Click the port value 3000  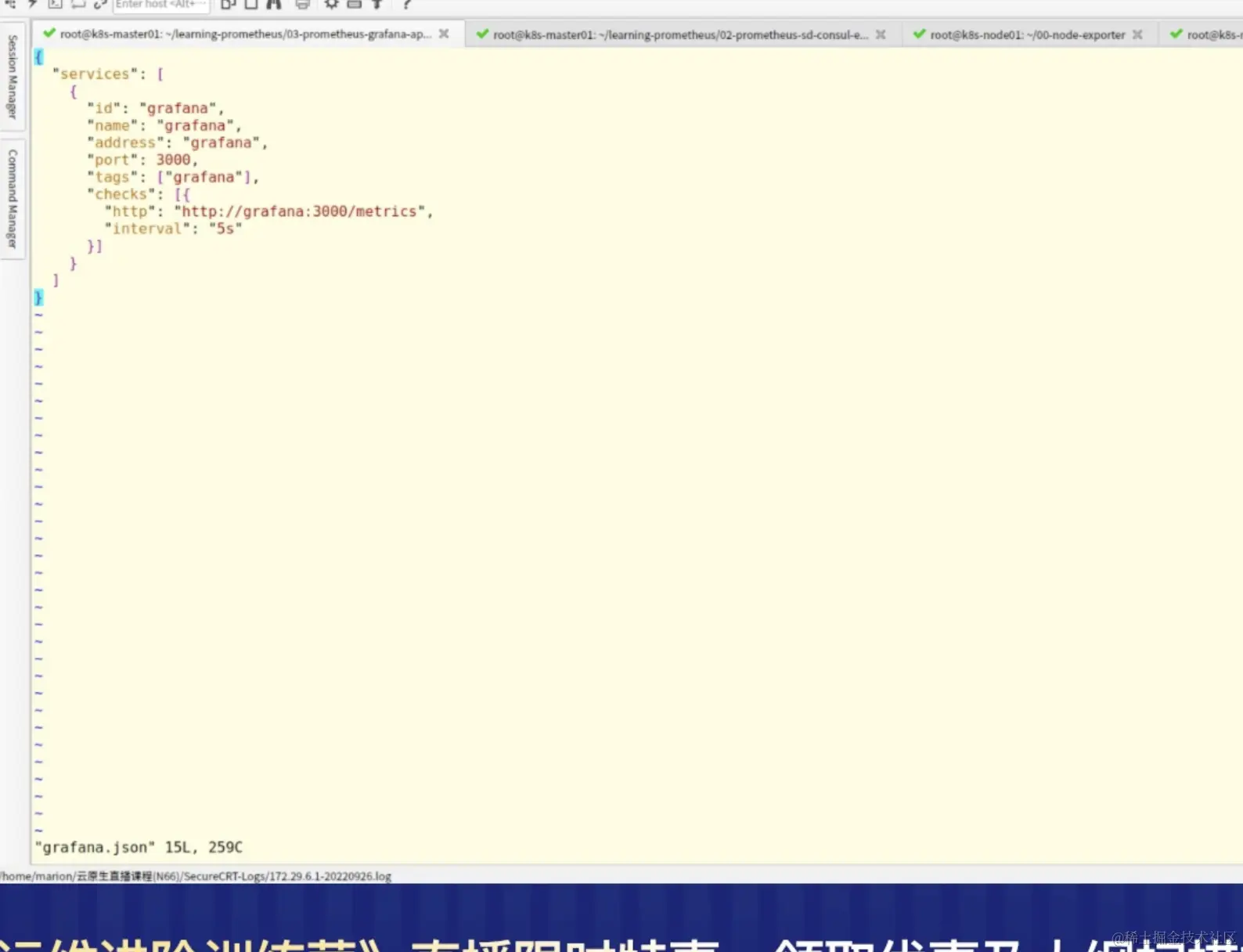click(x=173, y=160)
